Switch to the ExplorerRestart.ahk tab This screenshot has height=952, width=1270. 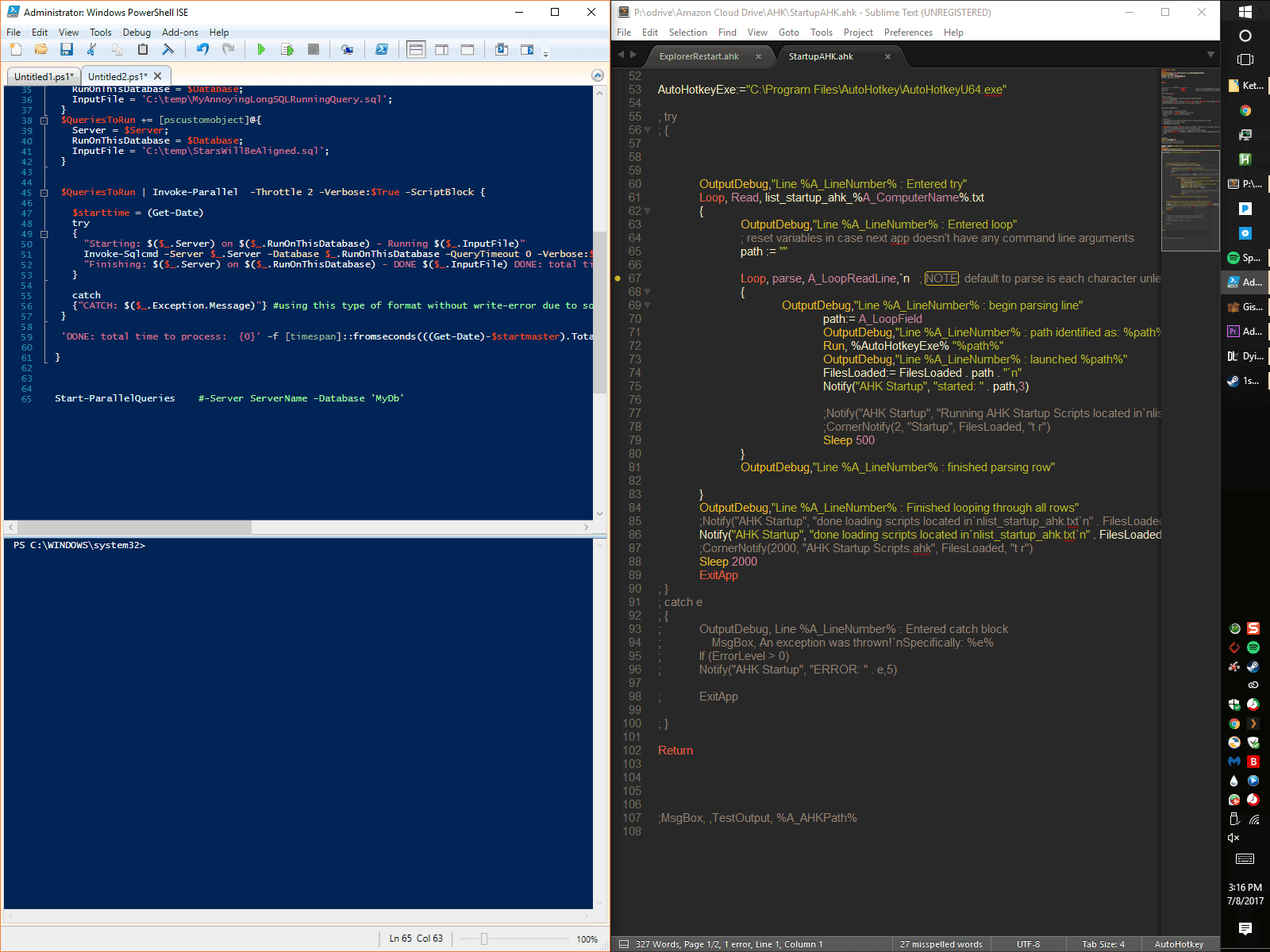pyautogui.click(x=698, y=56)
